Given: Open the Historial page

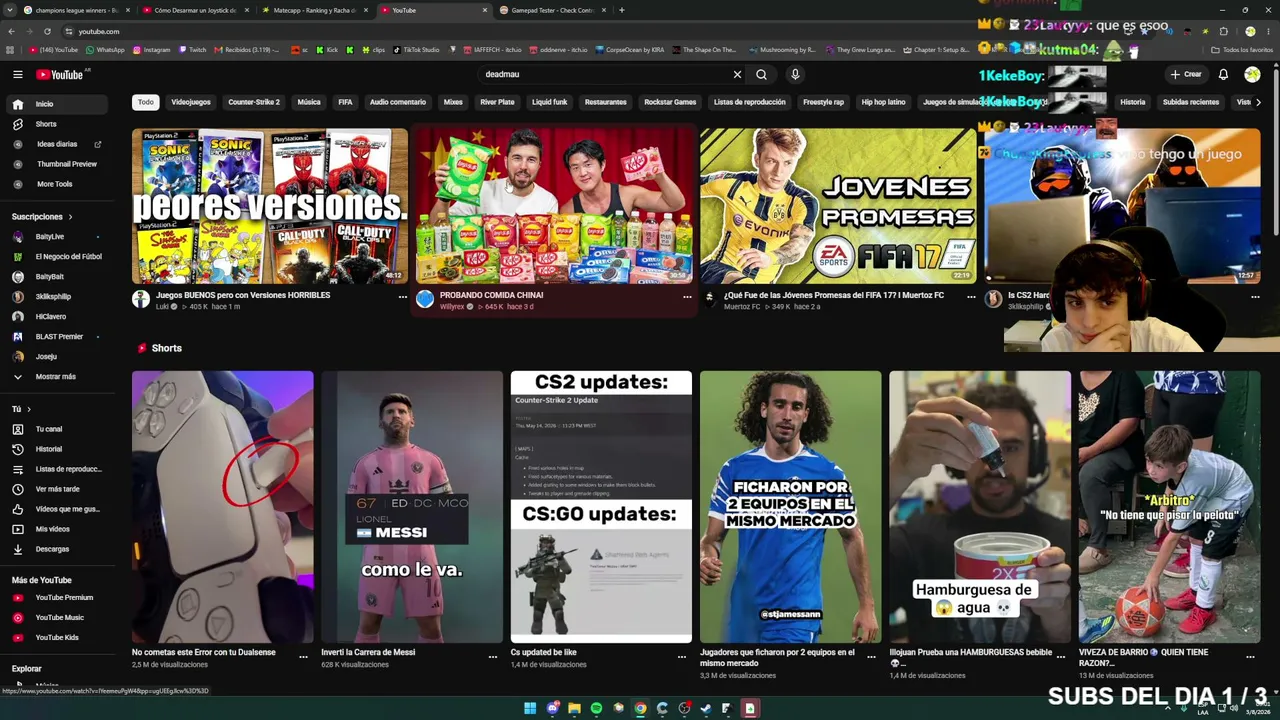Looking at the screenshot, I should 57,449.
